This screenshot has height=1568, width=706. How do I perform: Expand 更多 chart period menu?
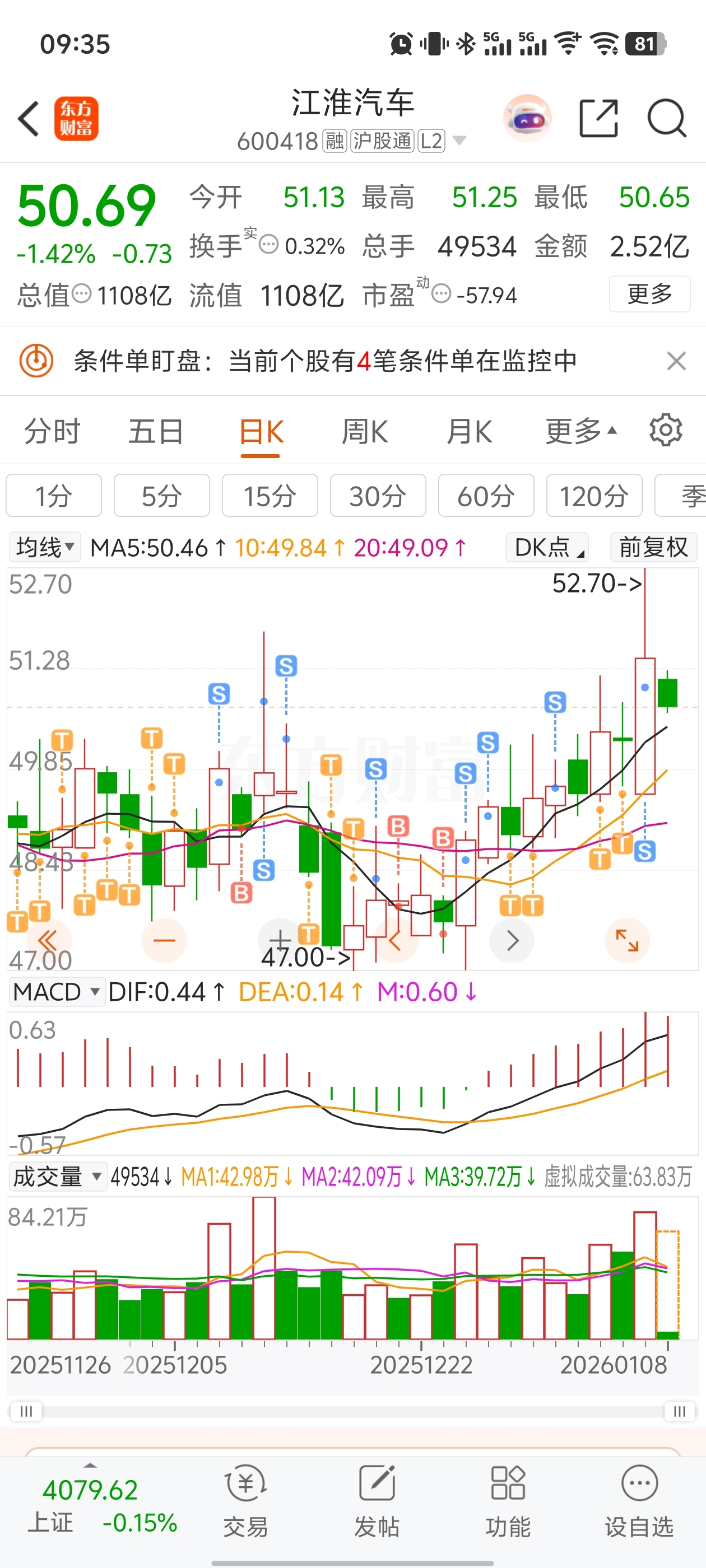(581, 432)
